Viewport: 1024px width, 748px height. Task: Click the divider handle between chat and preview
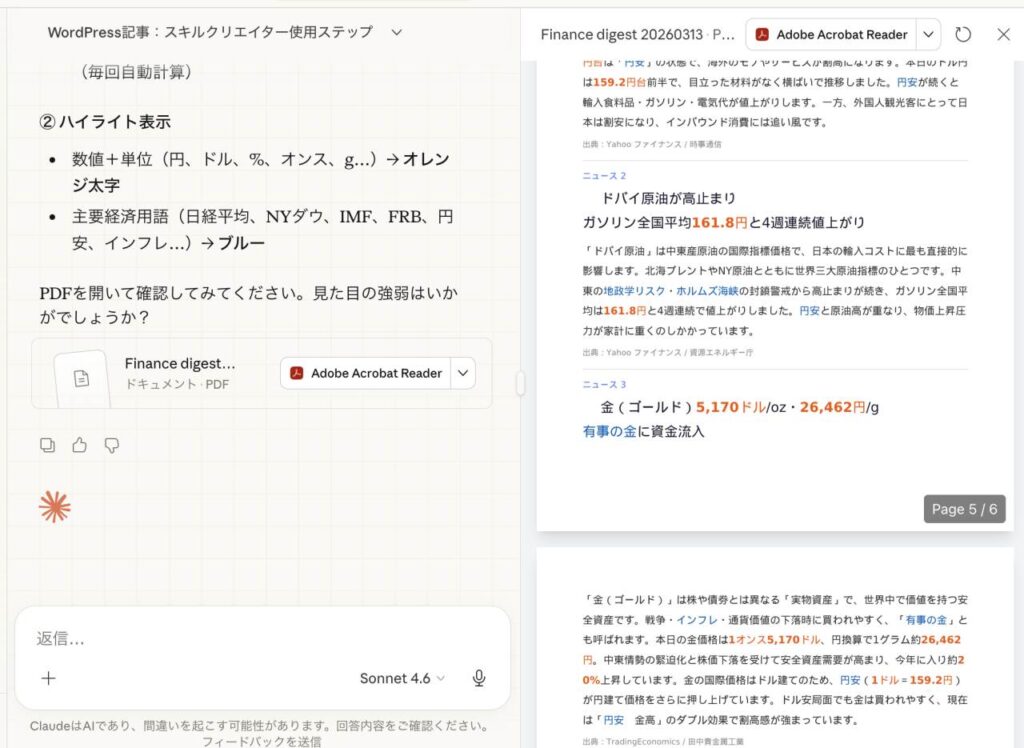pos(520,383)
